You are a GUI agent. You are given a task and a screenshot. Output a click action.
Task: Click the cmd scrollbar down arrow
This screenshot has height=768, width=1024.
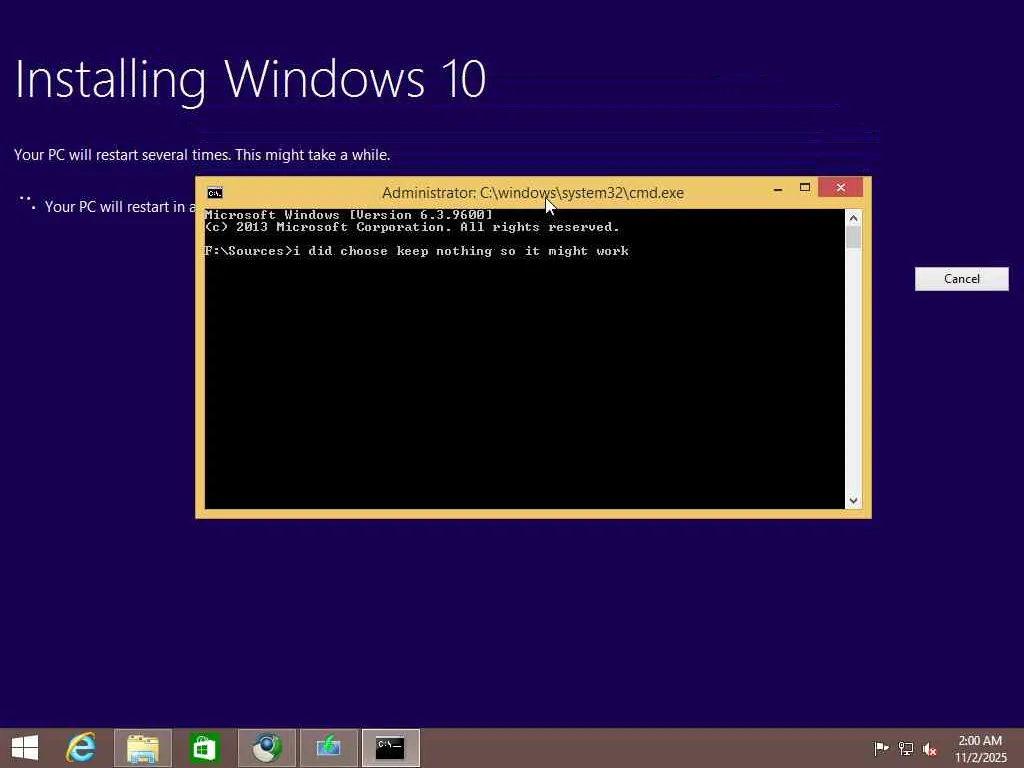click(x=854, y=501)
